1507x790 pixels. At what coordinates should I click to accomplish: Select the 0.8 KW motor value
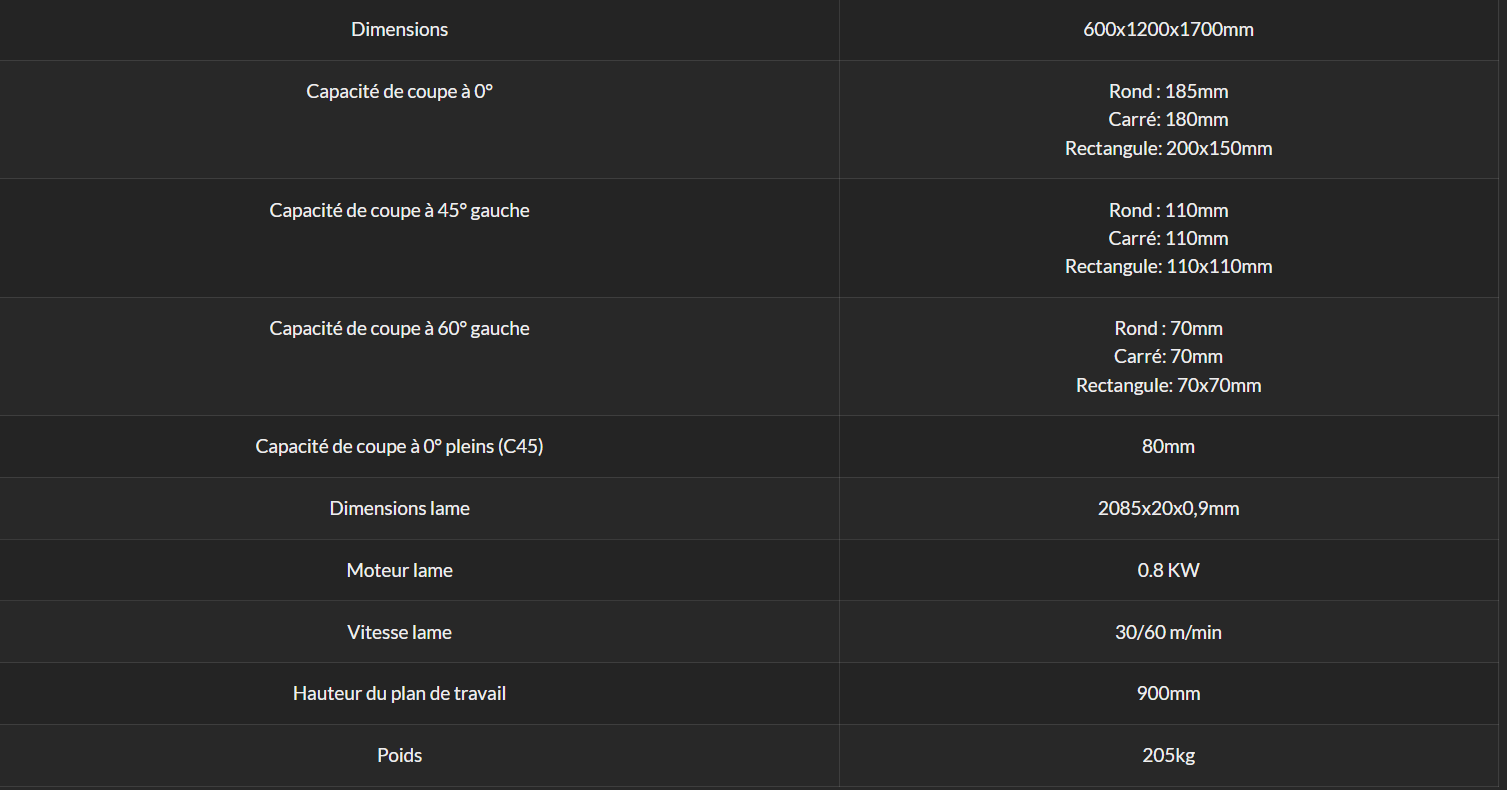(1168, 570)
